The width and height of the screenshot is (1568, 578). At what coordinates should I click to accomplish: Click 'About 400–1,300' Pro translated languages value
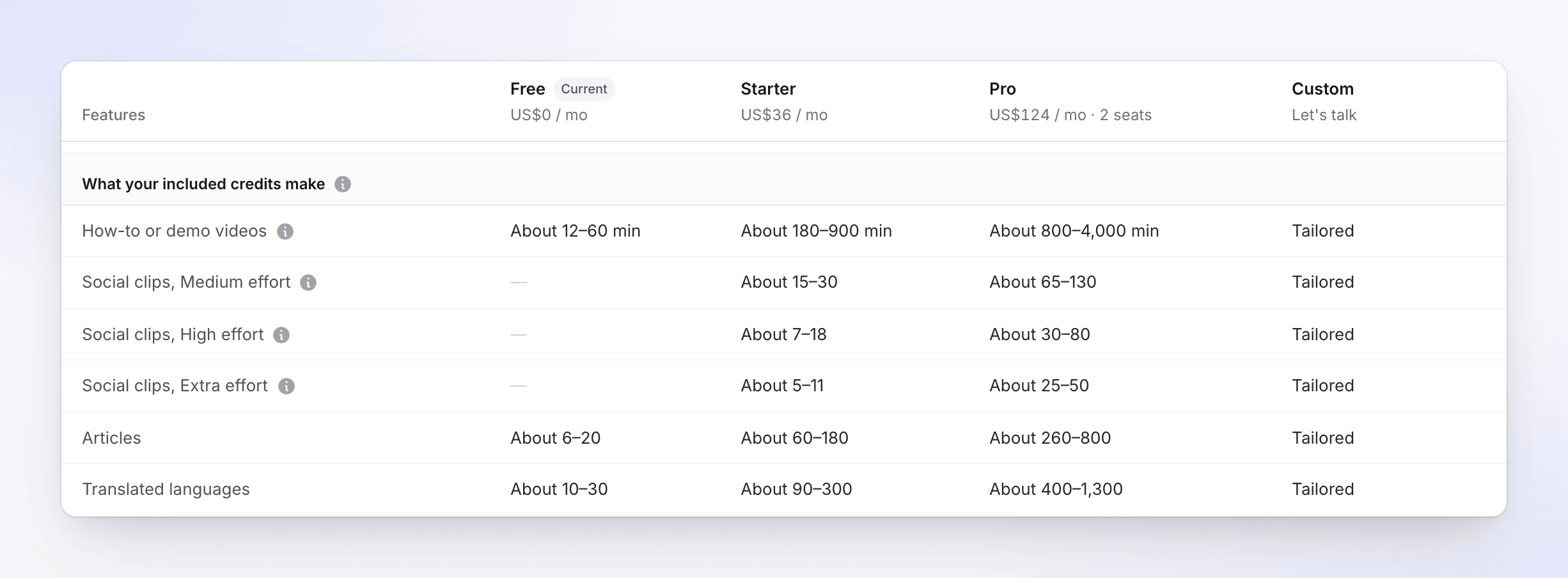click(x=1056, y=489)
